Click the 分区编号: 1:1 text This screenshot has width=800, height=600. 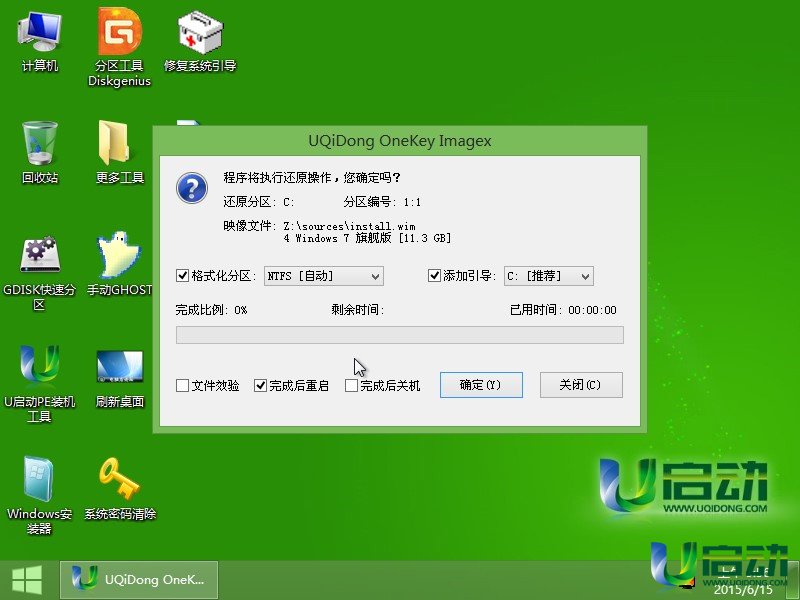click(x=382, y=202)
